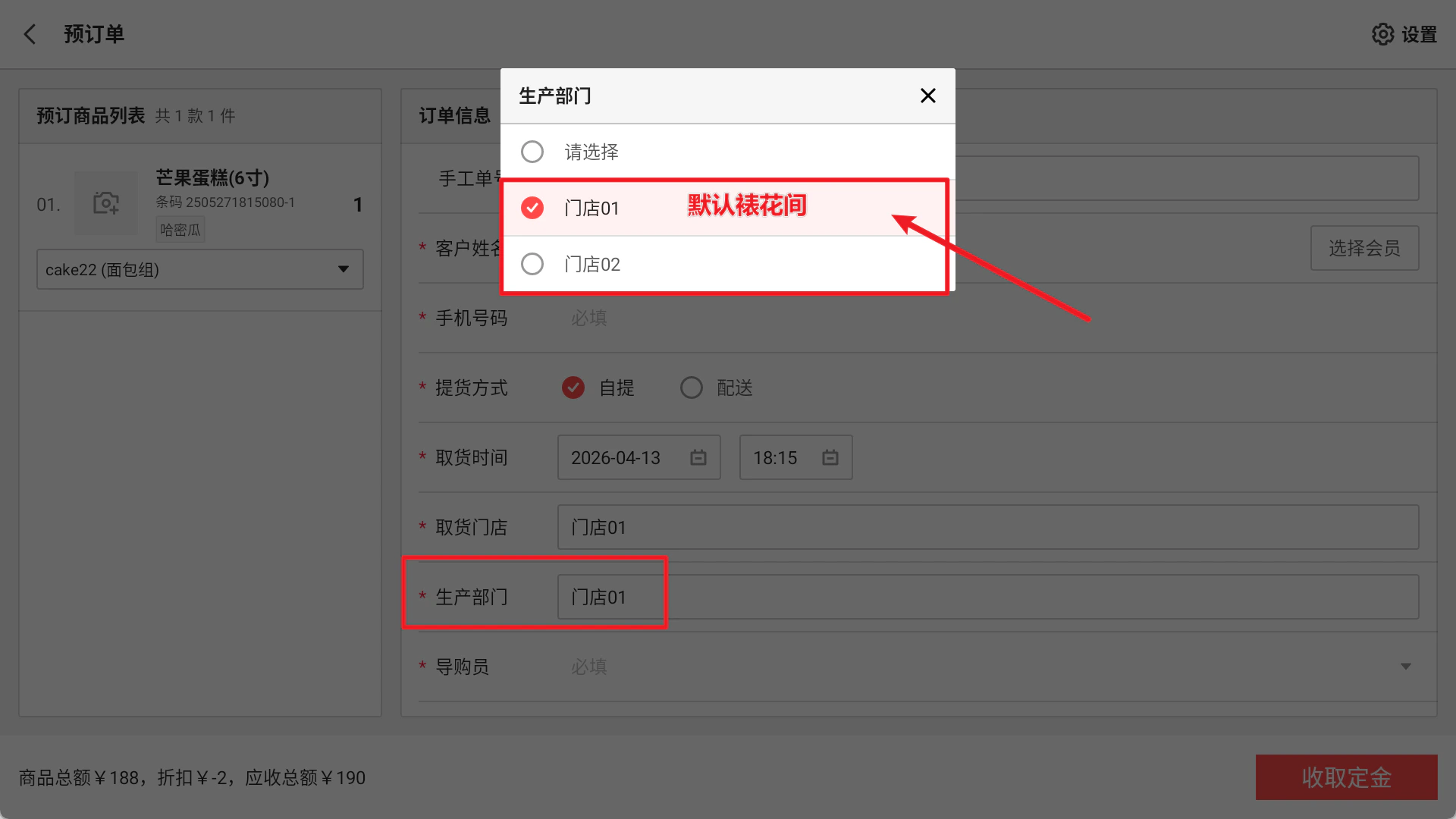Open the 取货门店 field showing 门店01

988,527
